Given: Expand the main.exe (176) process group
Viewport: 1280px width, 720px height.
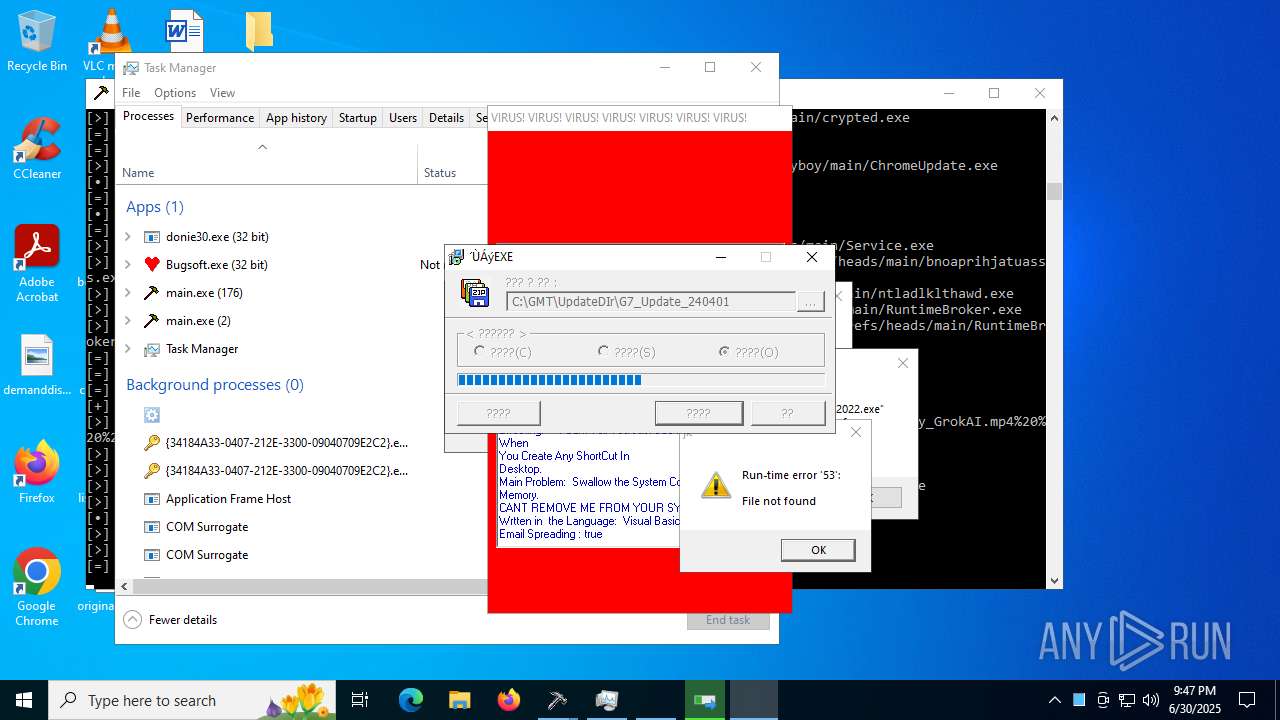Looking at the screenshot, I should tap(127, 293).
